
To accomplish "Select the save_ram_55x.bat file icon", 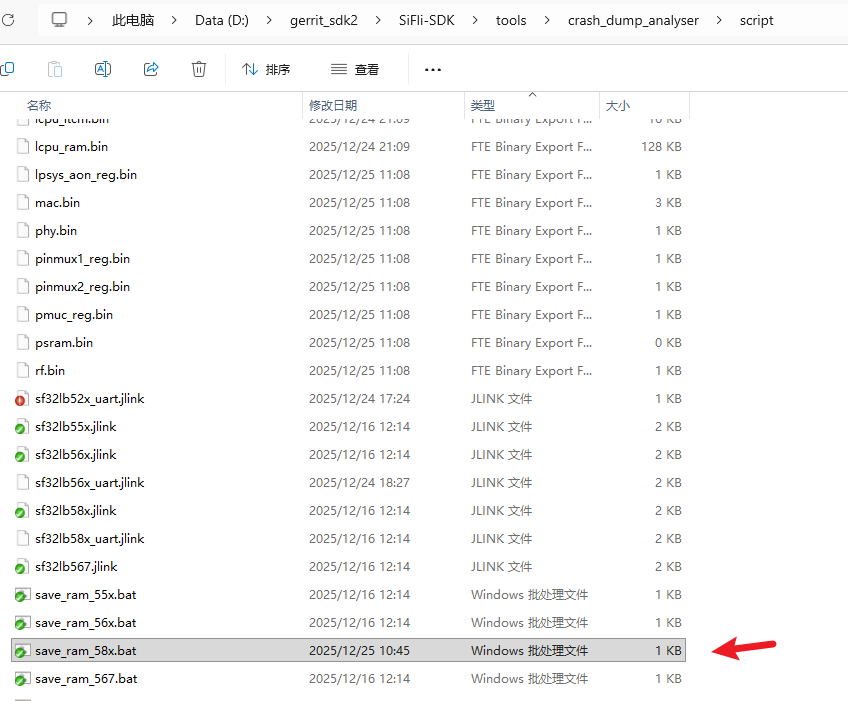I will [21, 595].
